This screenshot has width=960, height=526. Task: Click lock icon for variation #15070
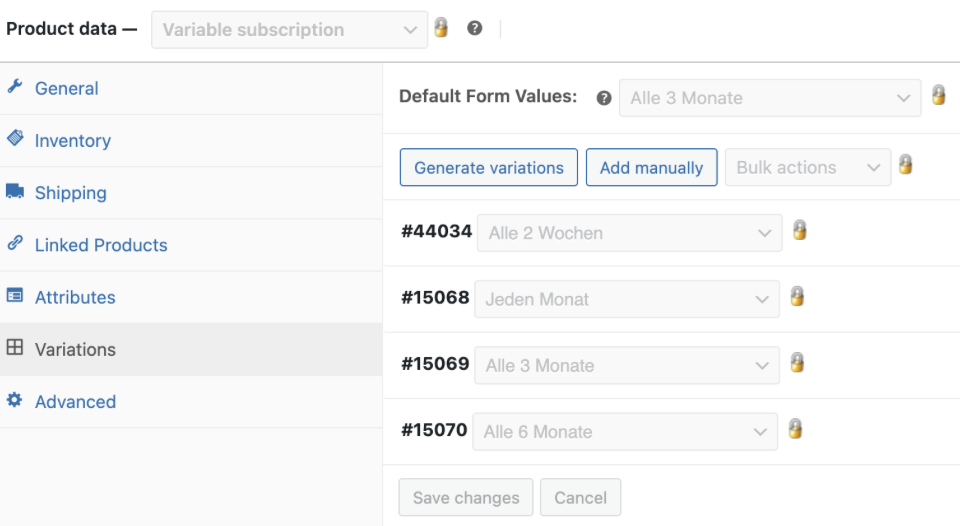click(795, 429)
